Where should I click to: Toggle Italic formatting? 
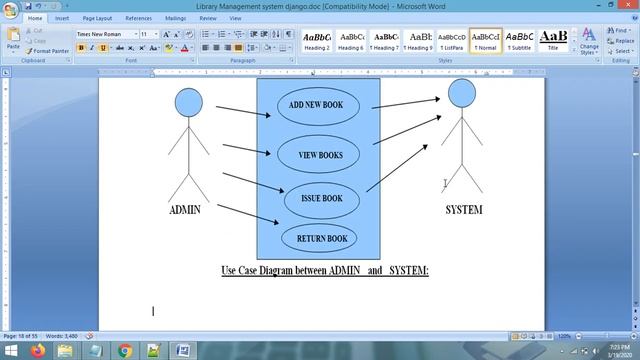92,48
